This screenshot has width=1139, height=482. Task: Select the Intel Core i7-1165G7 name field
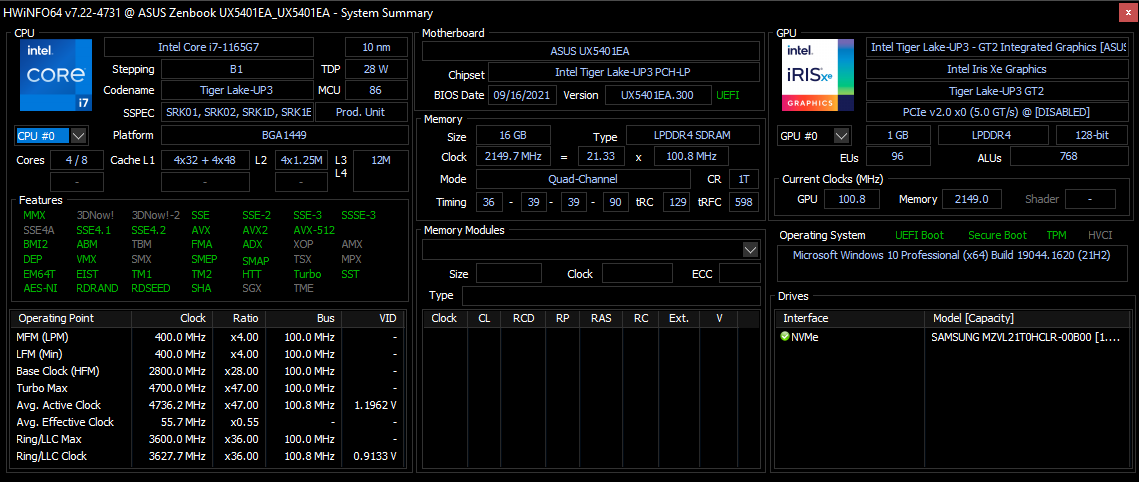[209, 47]
